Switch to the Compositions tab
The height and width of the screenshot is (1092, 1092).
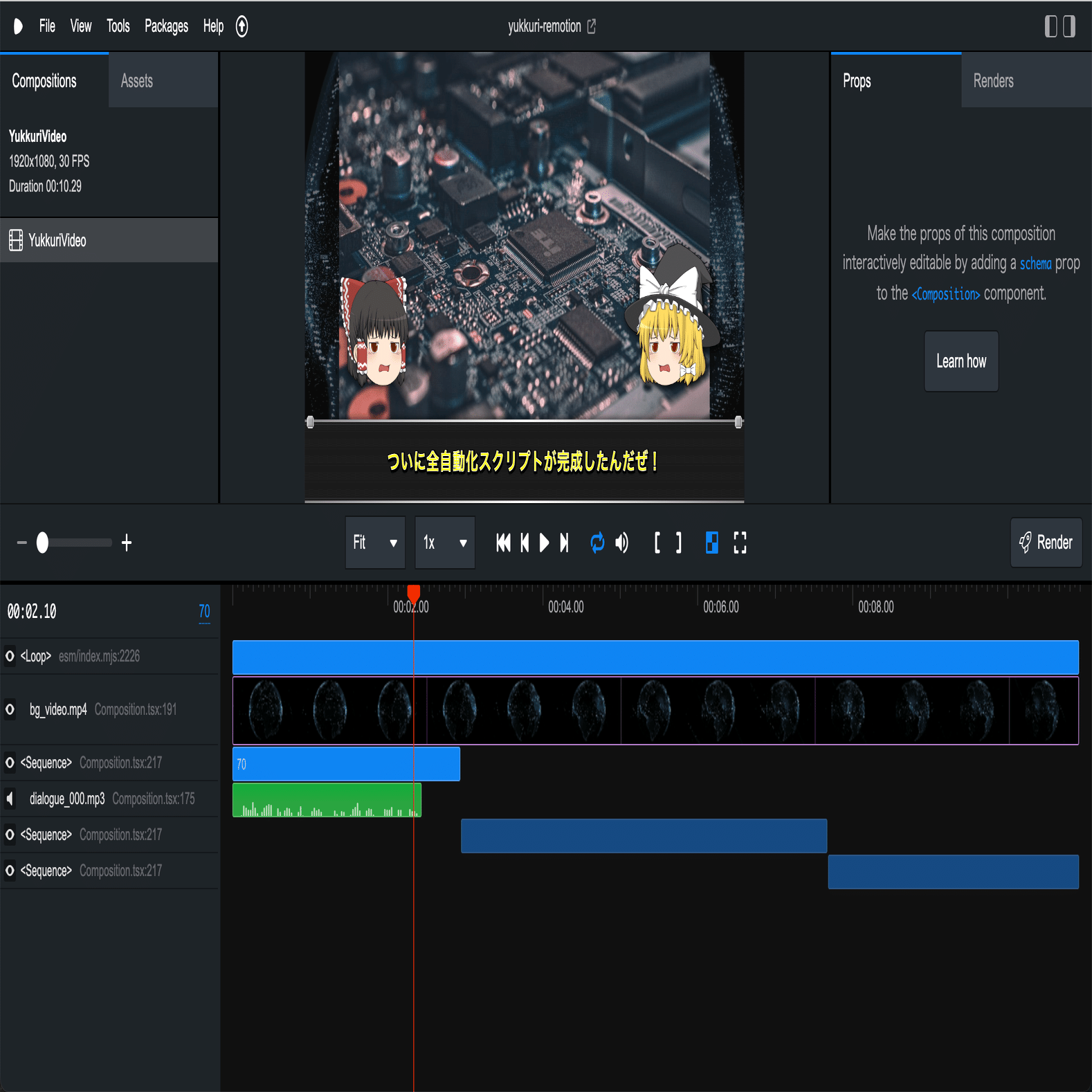pos(55,81)
